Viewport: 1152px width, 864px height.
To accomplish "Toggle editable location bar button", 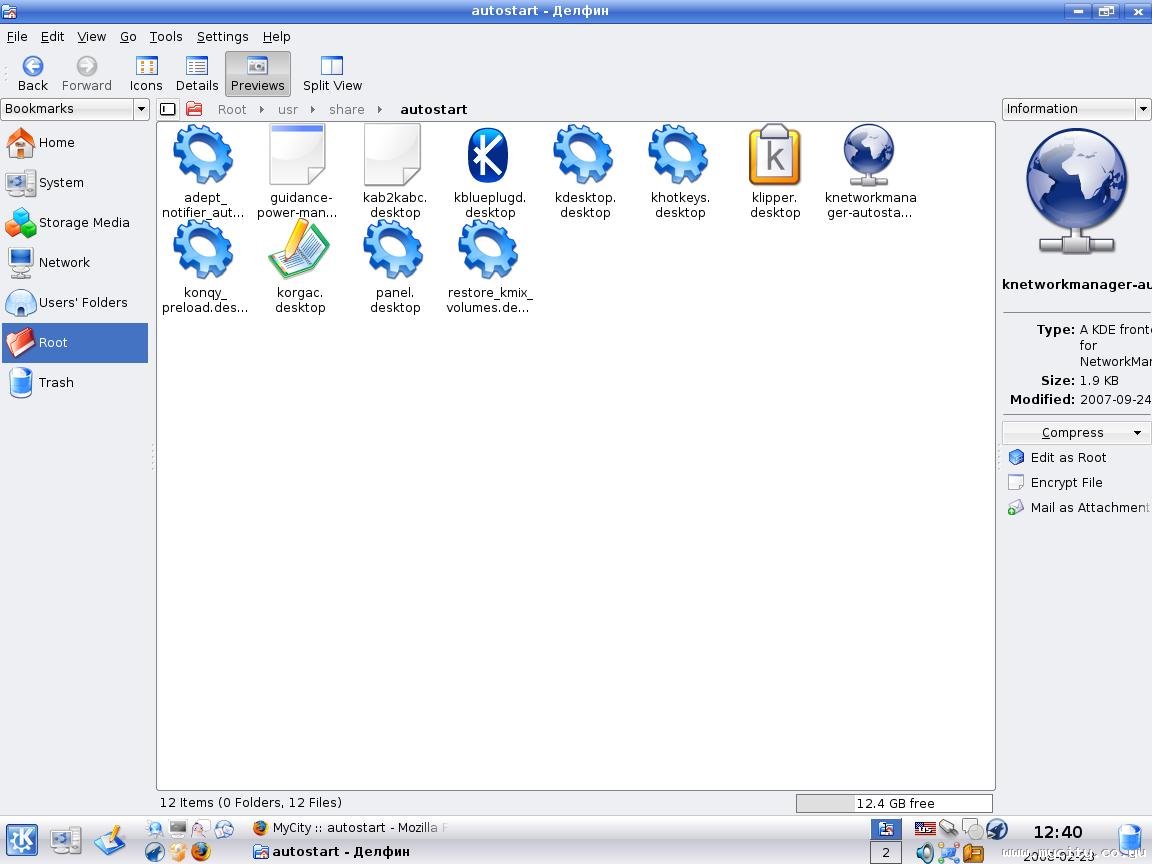I will tap(168, 109).
